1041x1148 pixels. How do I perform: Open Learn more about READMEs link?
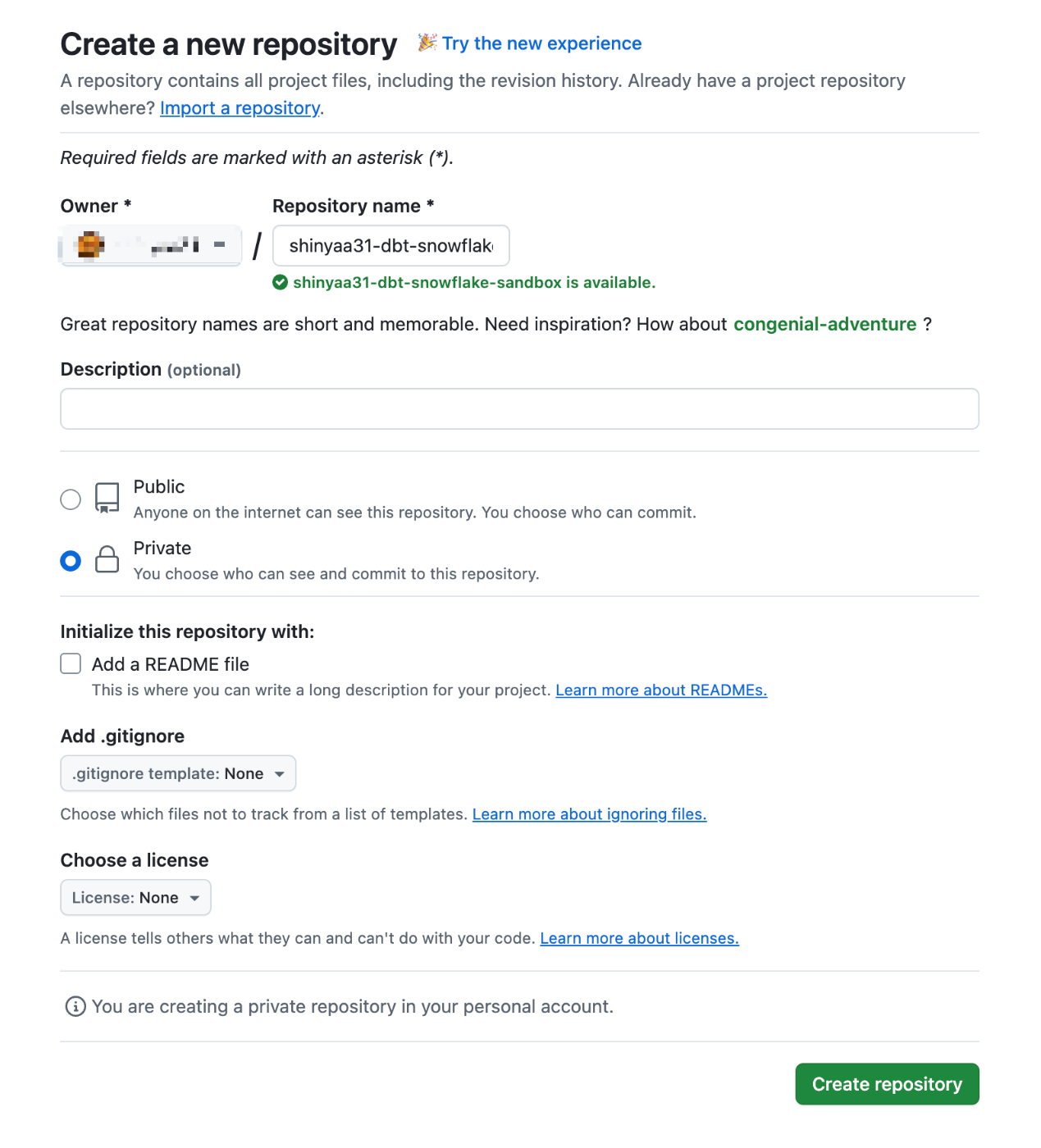pos(661,690)
